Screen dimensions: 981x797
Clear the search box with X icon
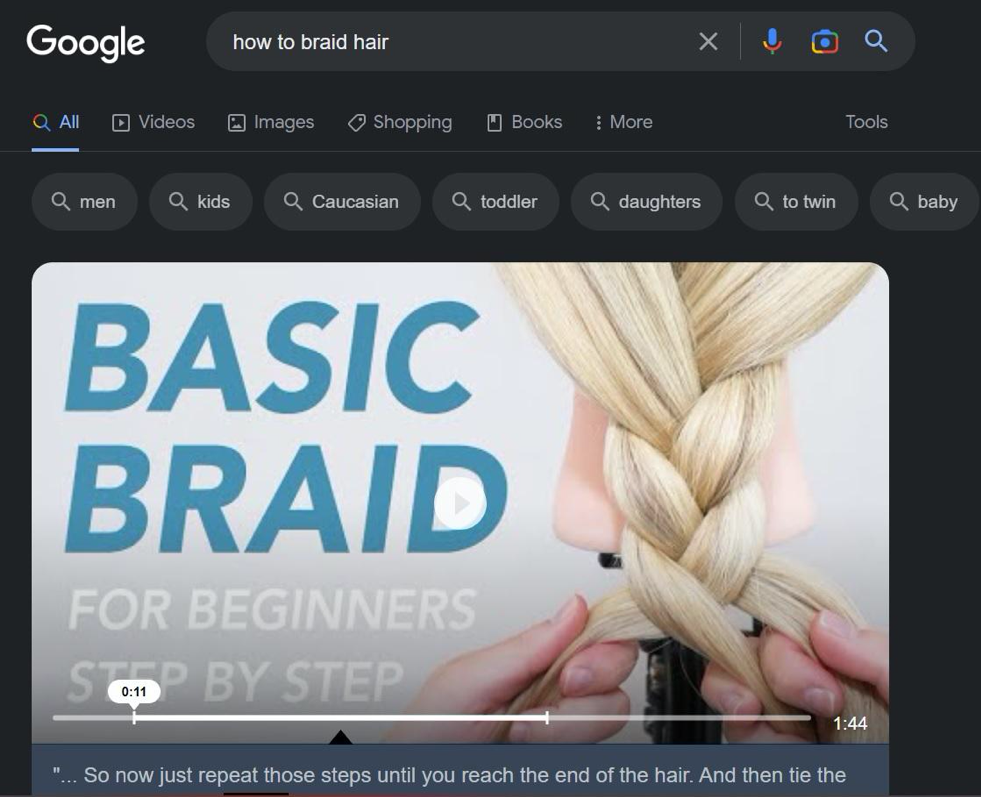pos(708,42)
